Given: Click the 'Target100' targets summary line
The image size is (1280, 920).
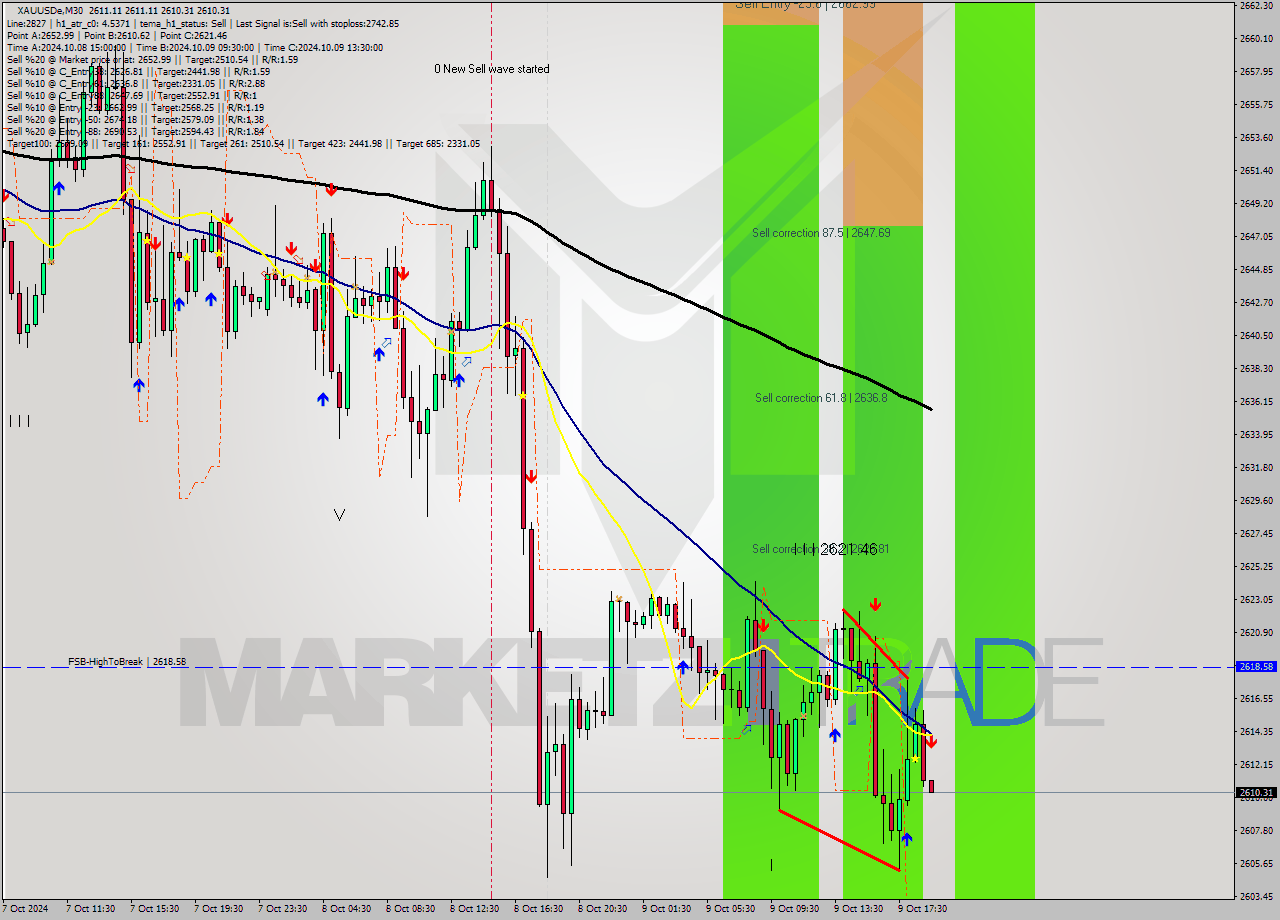Looking at the screenshot, I should [x=243, y=144].
